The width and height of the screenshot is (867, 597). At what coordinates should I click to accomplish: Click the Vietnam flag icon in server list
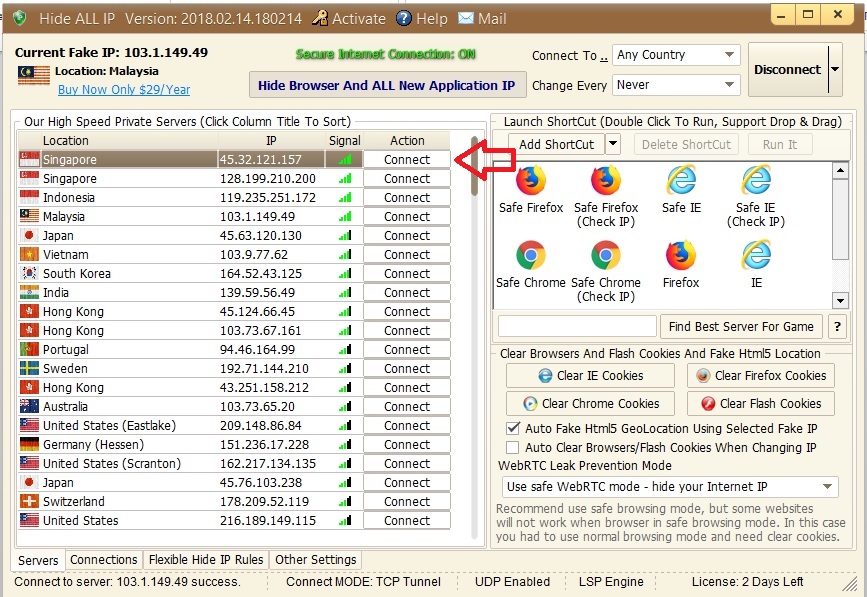[29, 254]
